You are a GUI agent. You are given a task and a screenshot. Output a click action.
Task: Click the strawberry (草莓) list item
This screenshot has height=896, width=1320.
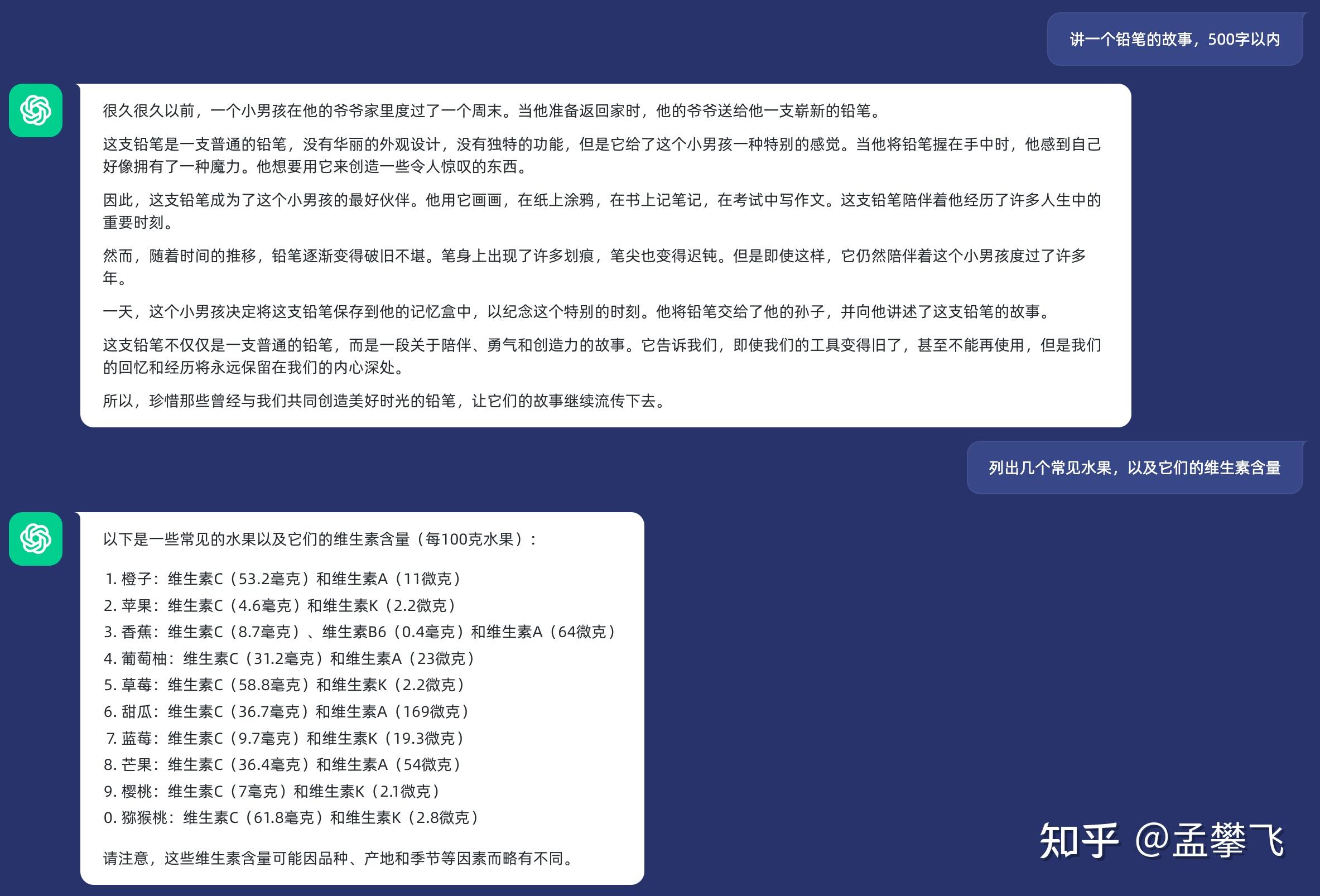point(285,685)
